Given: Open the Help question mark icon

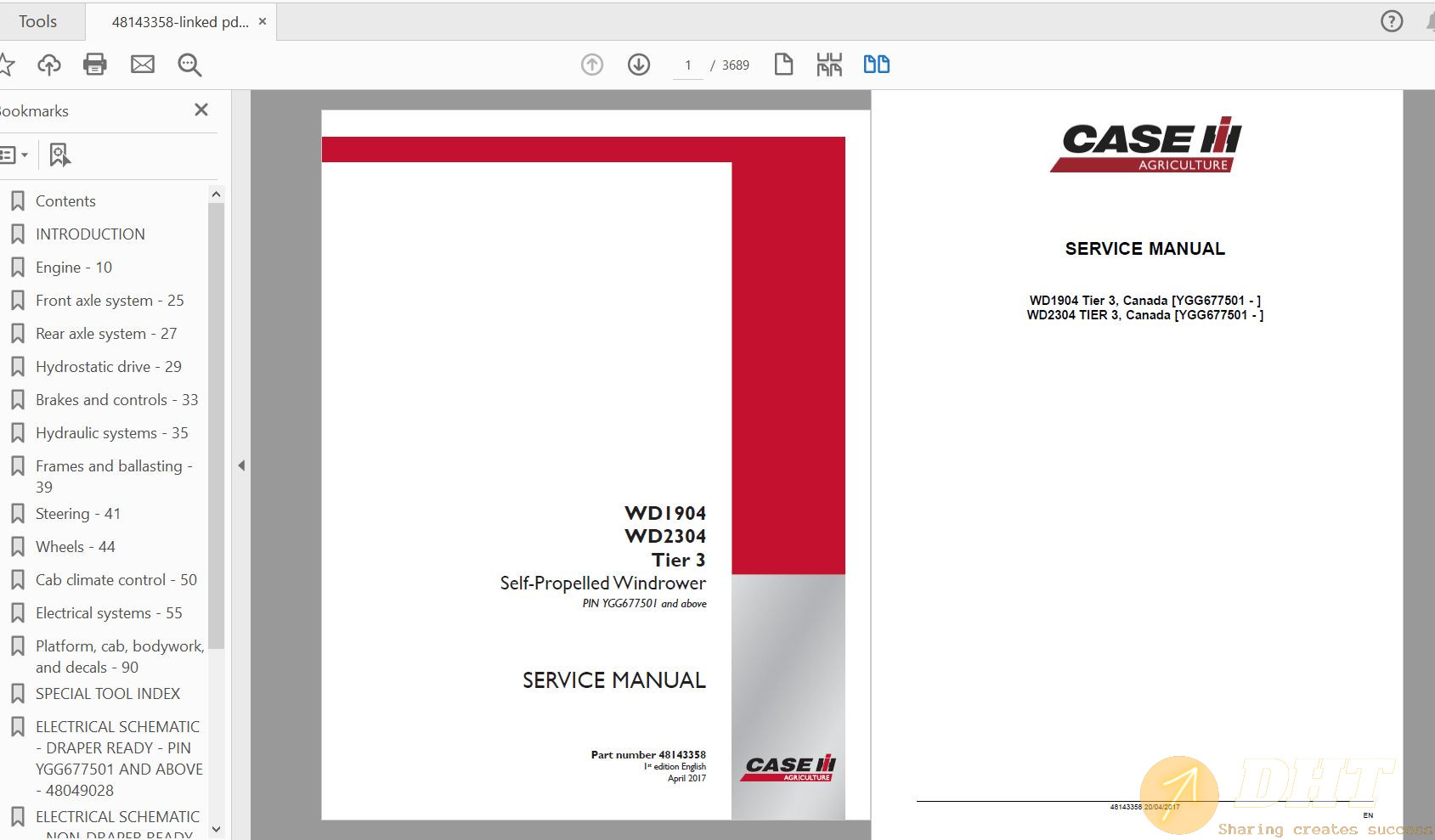Looking at the screenshot, I should (x=1392, y=21).
